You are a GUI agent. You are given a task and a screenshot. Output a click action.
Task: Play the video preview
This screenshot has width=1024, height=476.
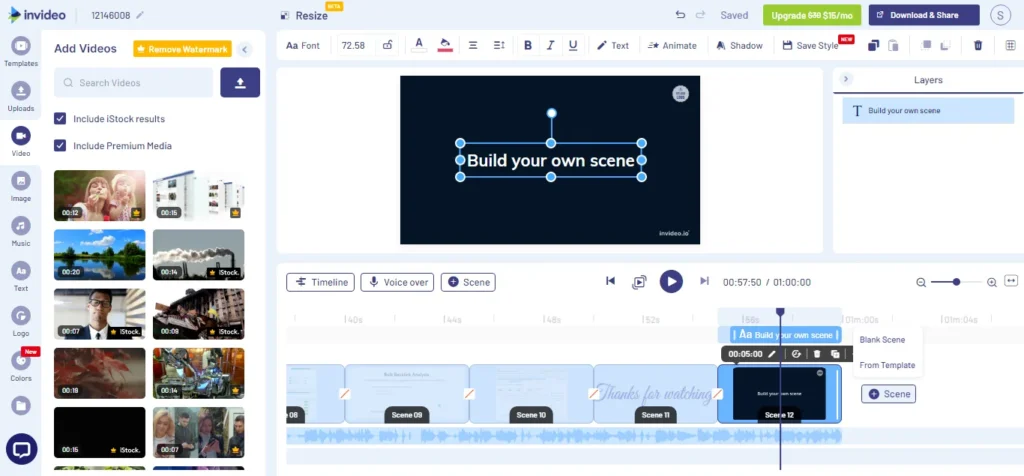click(x=671, y=281)
